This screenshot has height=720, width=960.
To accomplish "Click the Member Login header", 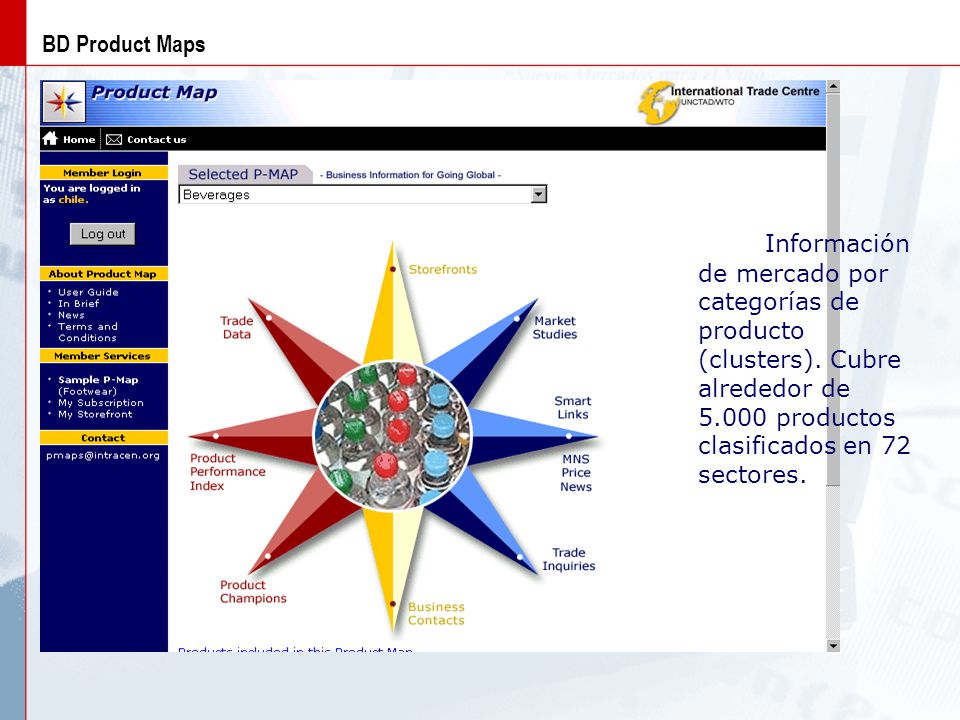I will tap(102, 173).
